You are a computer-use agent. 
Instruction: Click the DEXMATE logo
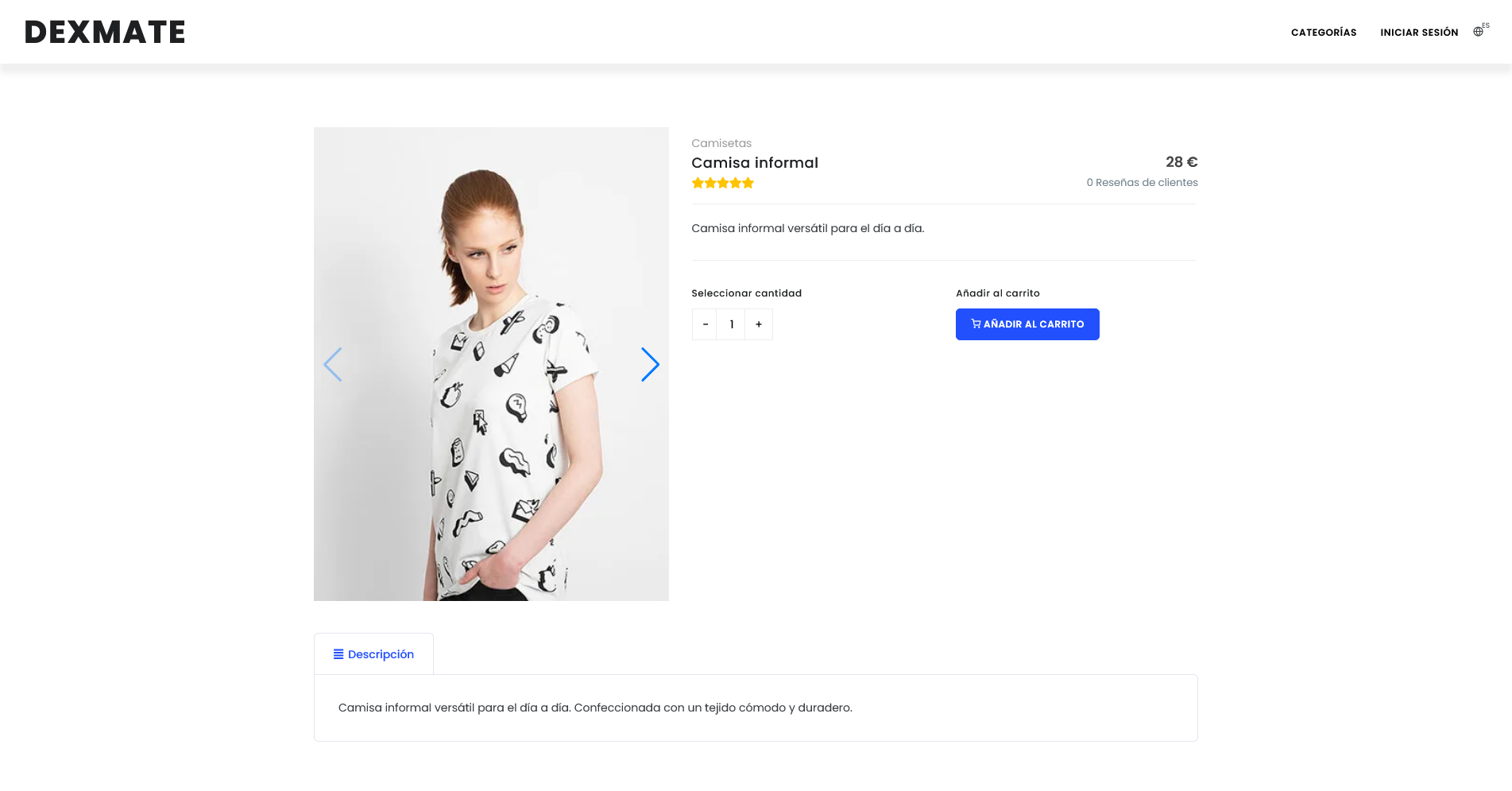105,32
